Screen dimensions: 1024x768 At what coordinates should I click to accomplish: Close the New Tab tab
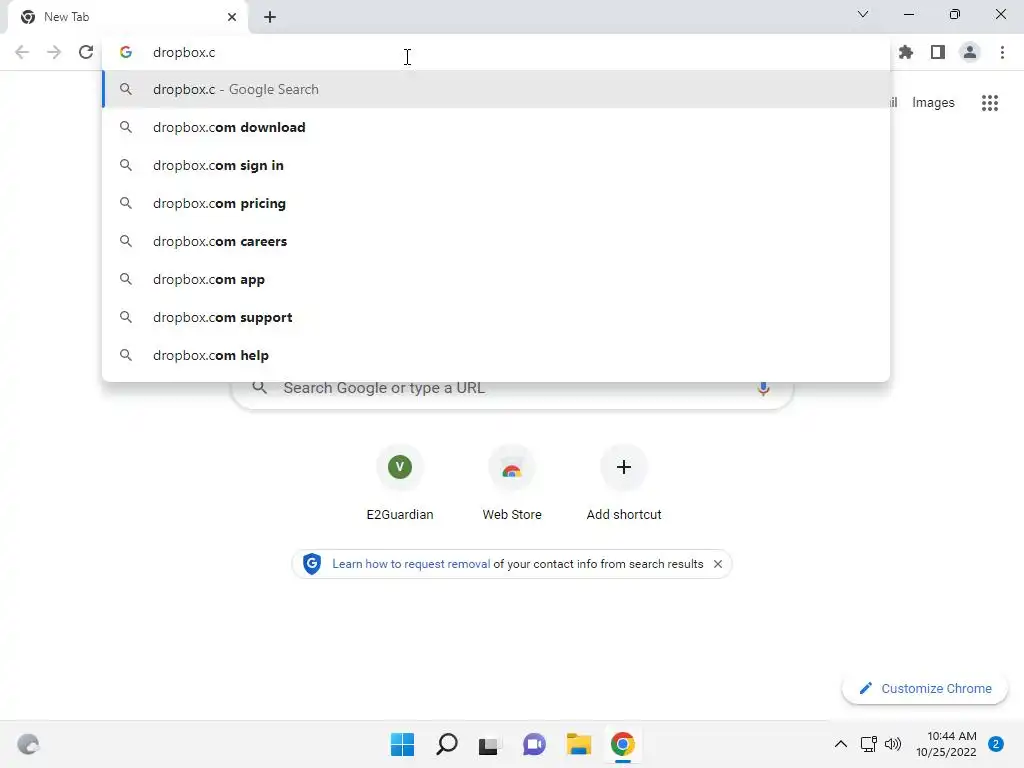[x=232, y=17]
